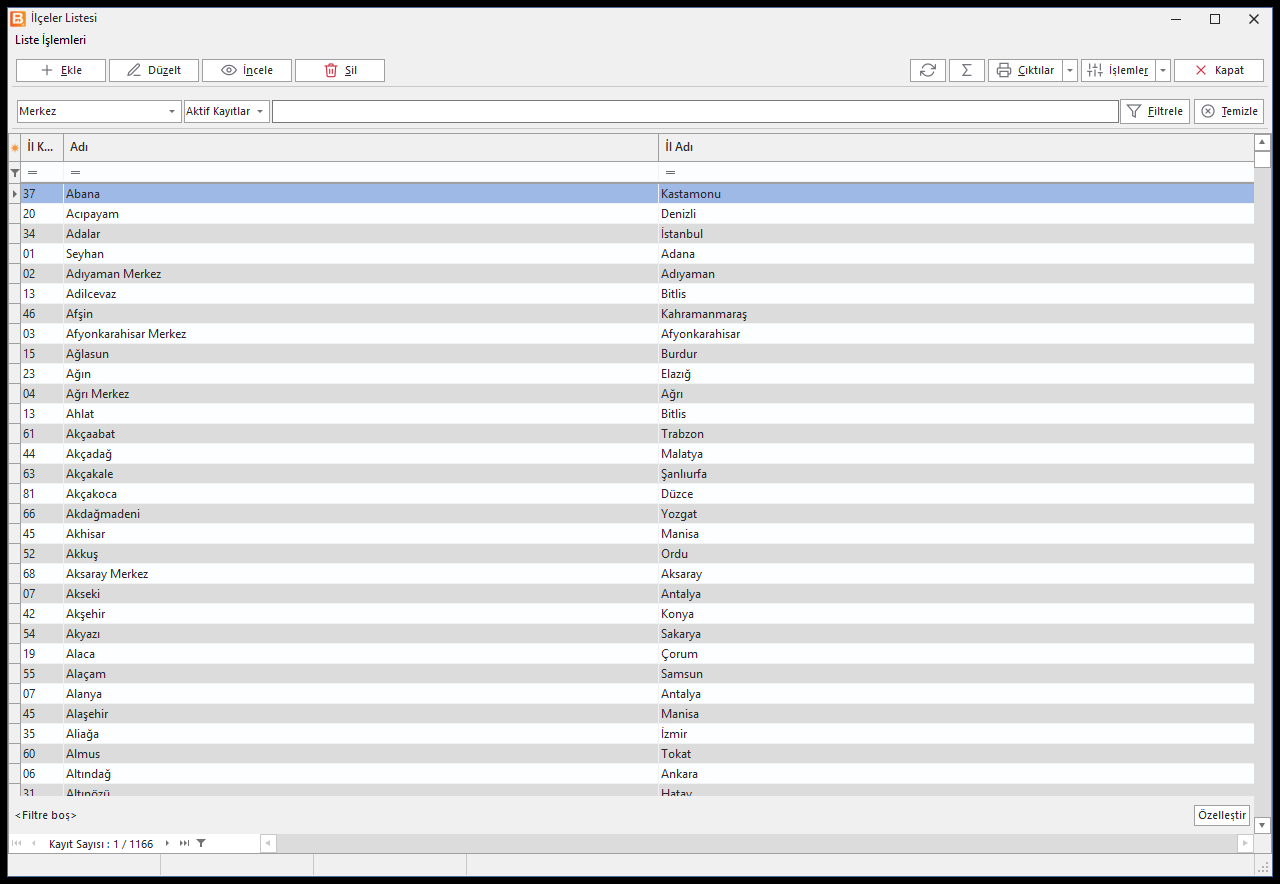Click vertical scrollbar down arrow
Image resolution: width=1280 pixels, height=884 pixels.
click(x=1262, y=826)
